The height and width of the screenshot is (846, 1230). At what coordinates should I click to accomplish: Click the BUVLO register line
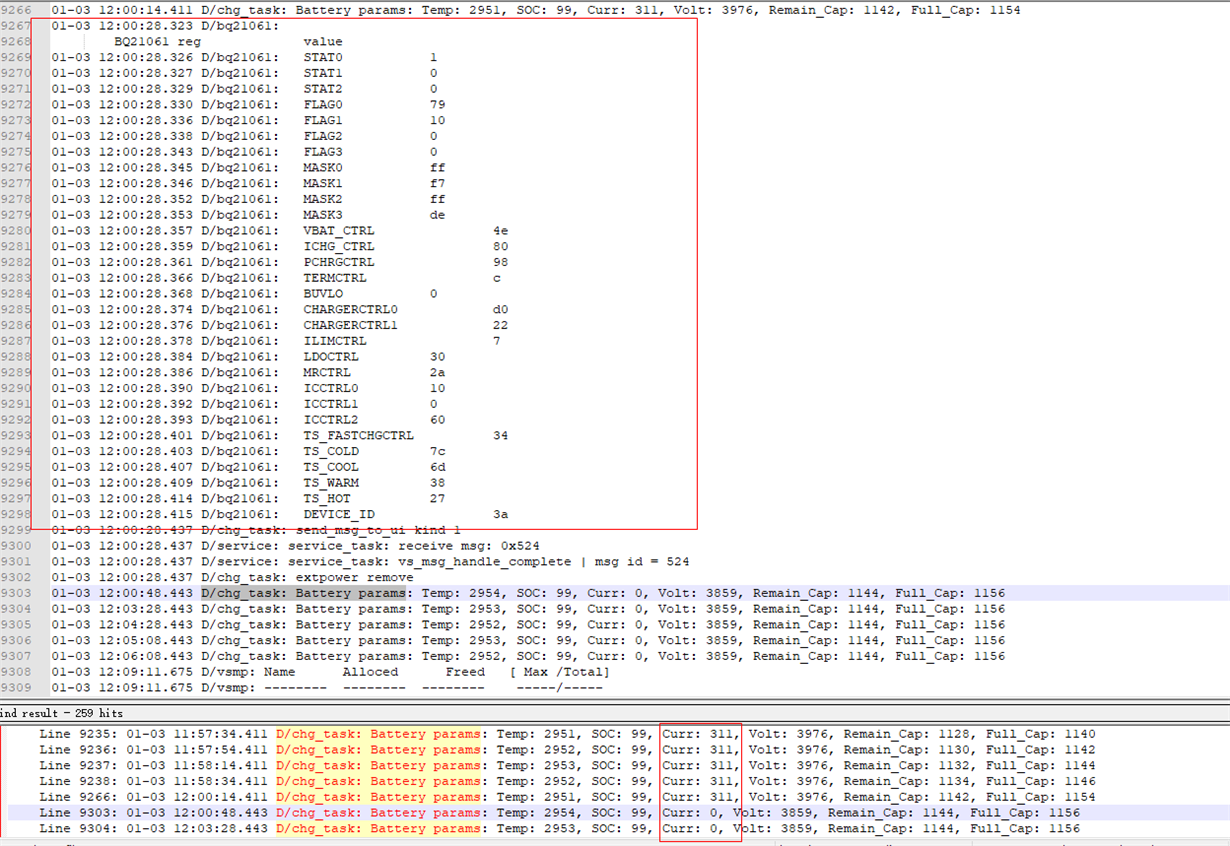[244, 294]
